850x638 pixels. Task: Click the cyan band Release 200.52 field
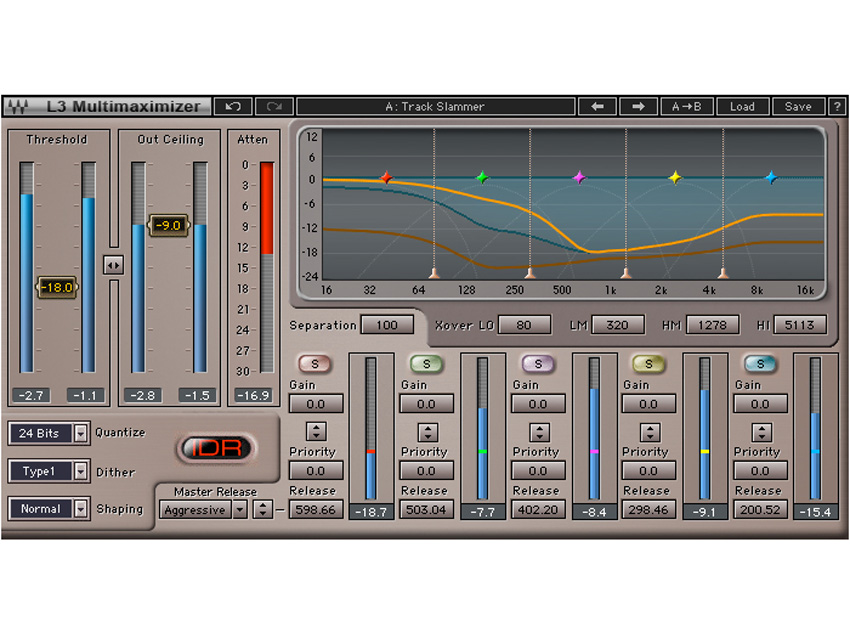761,510
